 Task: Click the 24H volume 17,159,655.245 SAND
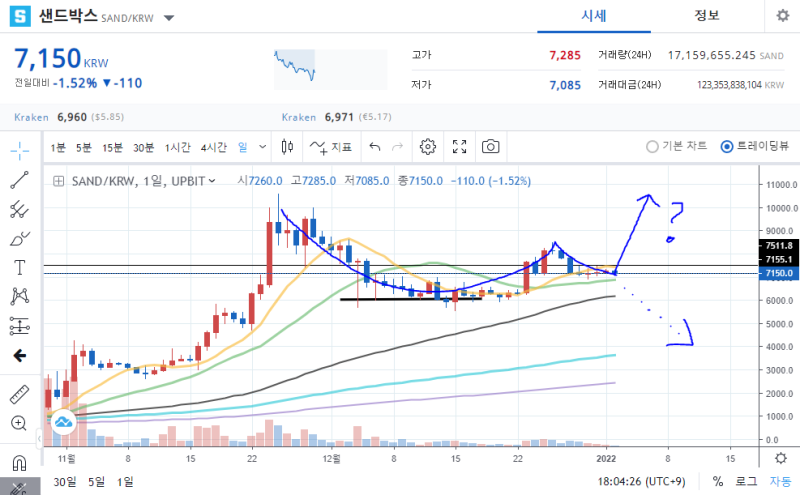pyautogui.click(x=726, y=55)
